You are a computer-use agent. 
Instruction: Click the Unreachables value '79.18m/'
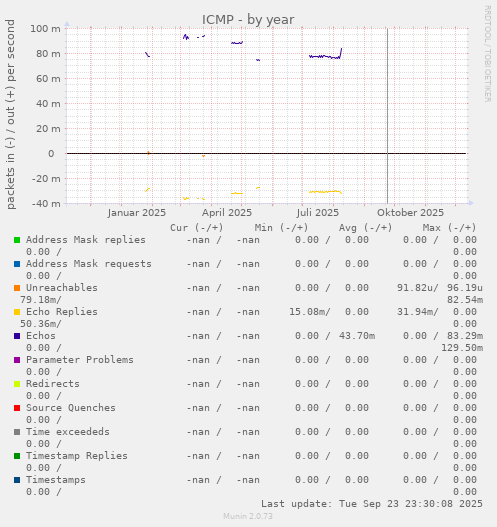[x=41, y=300]
